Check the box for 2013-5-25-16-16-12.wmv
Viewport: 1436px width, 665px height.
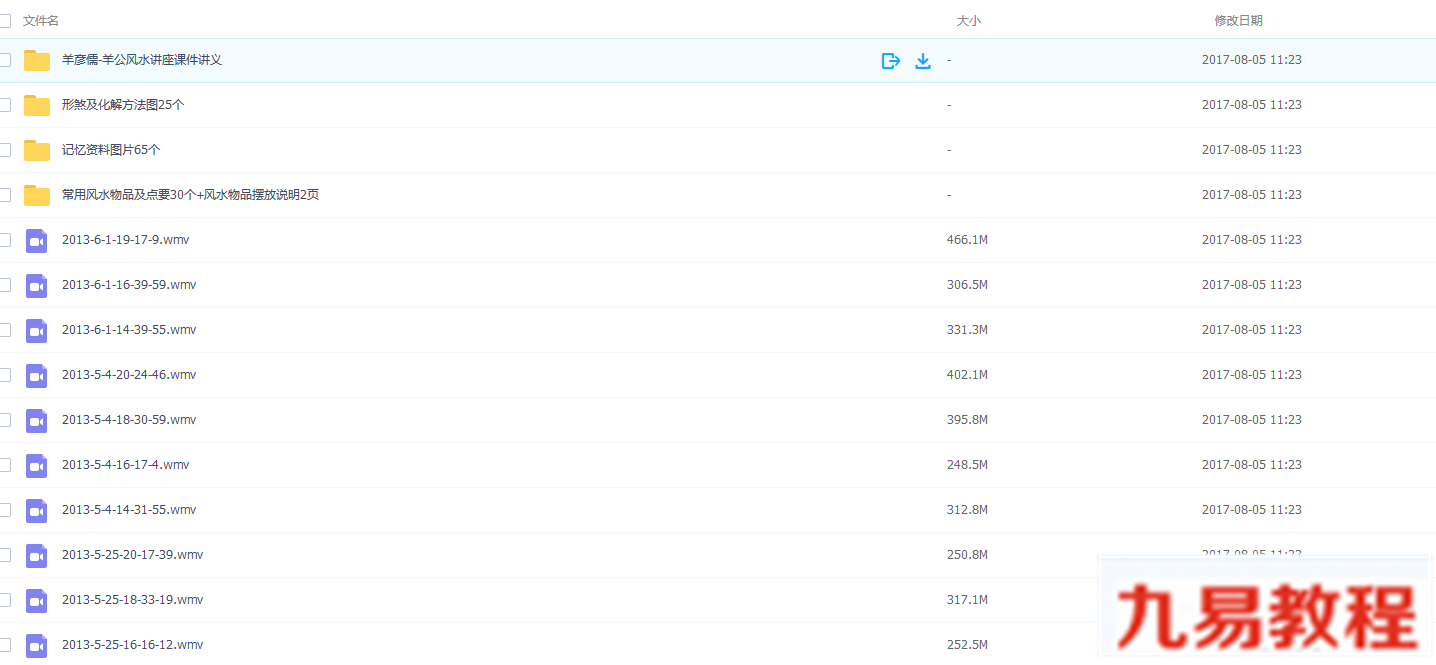pos(4,645)
